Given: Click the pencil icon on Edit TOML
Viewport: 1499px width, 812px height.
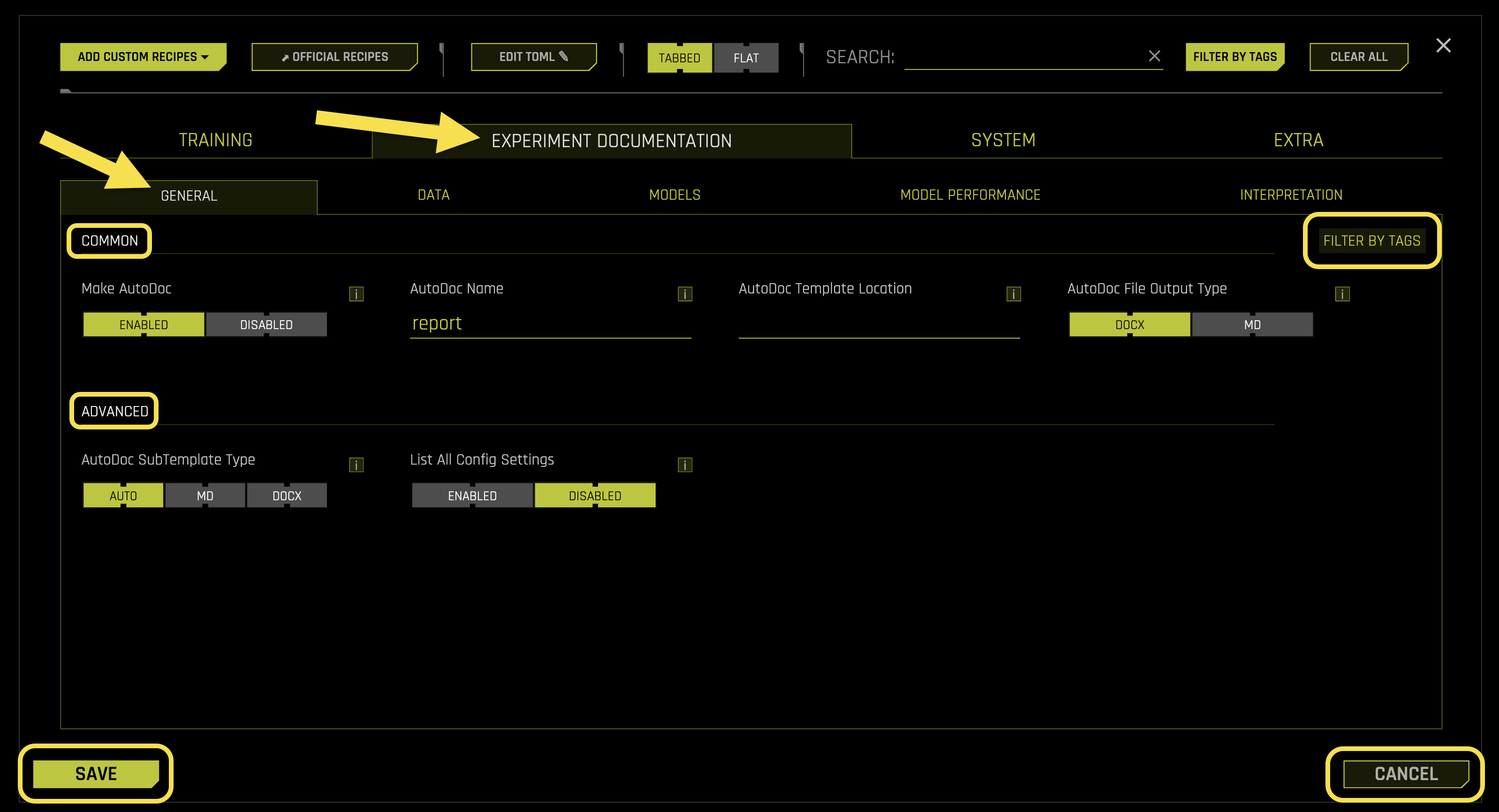Looking at the screenshot, I should pyautogui.click(x=563, y=56).
